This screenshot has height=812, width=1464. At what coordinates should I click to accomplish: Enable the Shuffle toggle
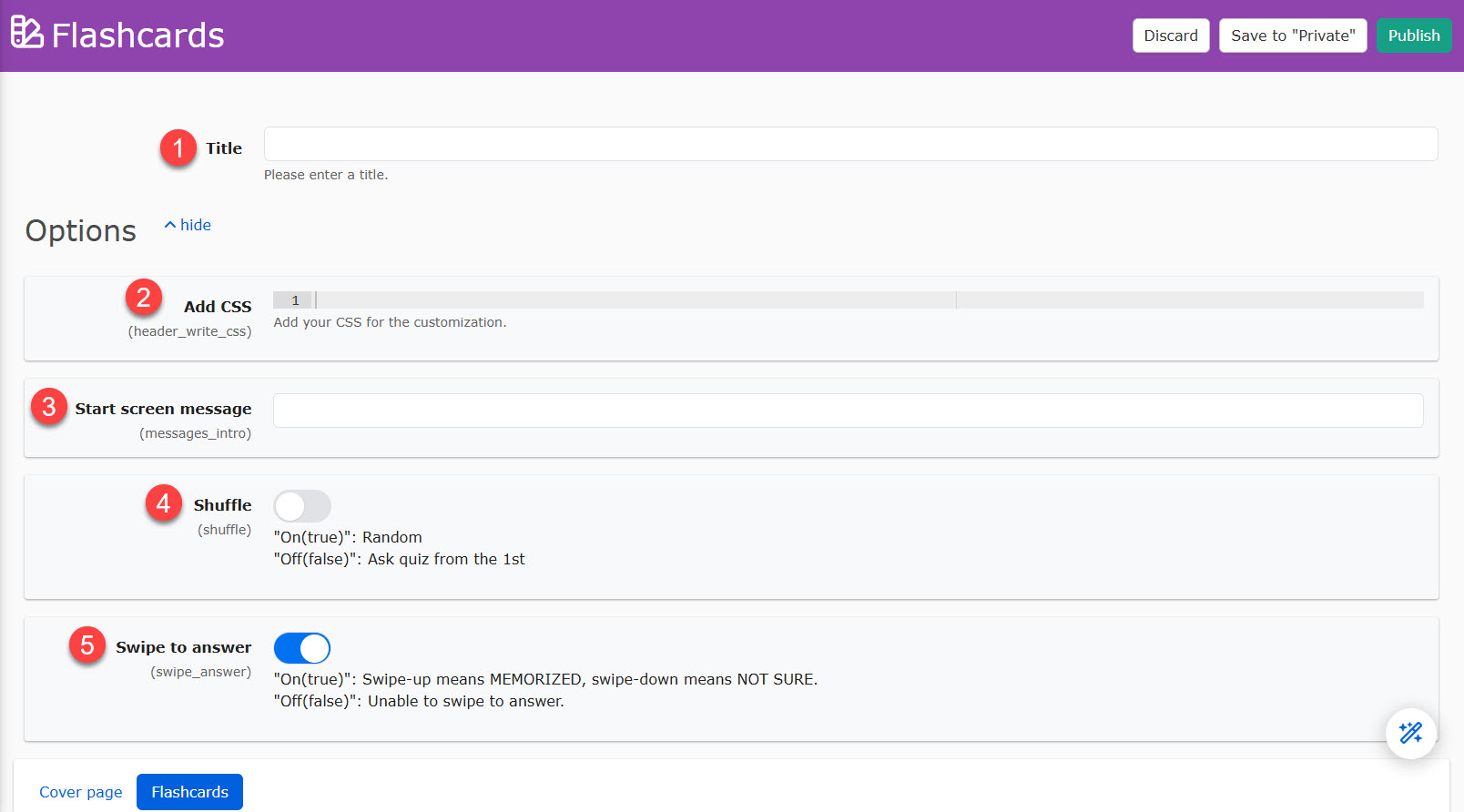pos(302,506)
